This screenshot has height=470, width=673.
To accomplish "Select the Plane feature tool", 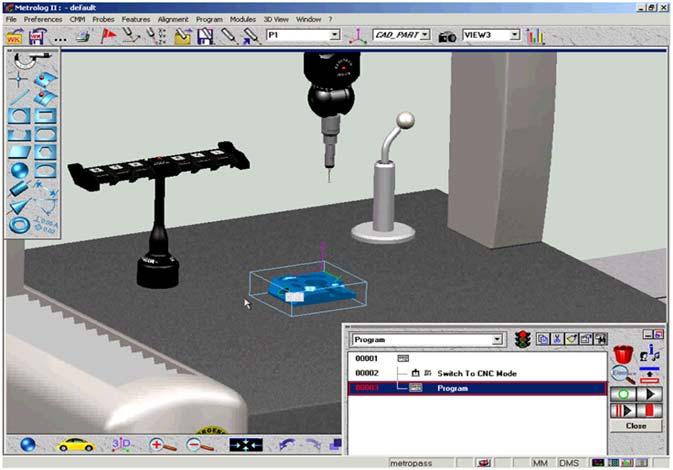I will pos(19,152).
